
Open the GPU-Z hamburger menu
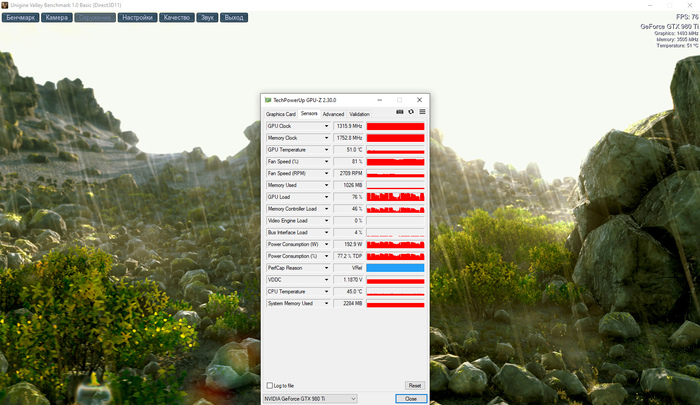(x=422, y=112)
